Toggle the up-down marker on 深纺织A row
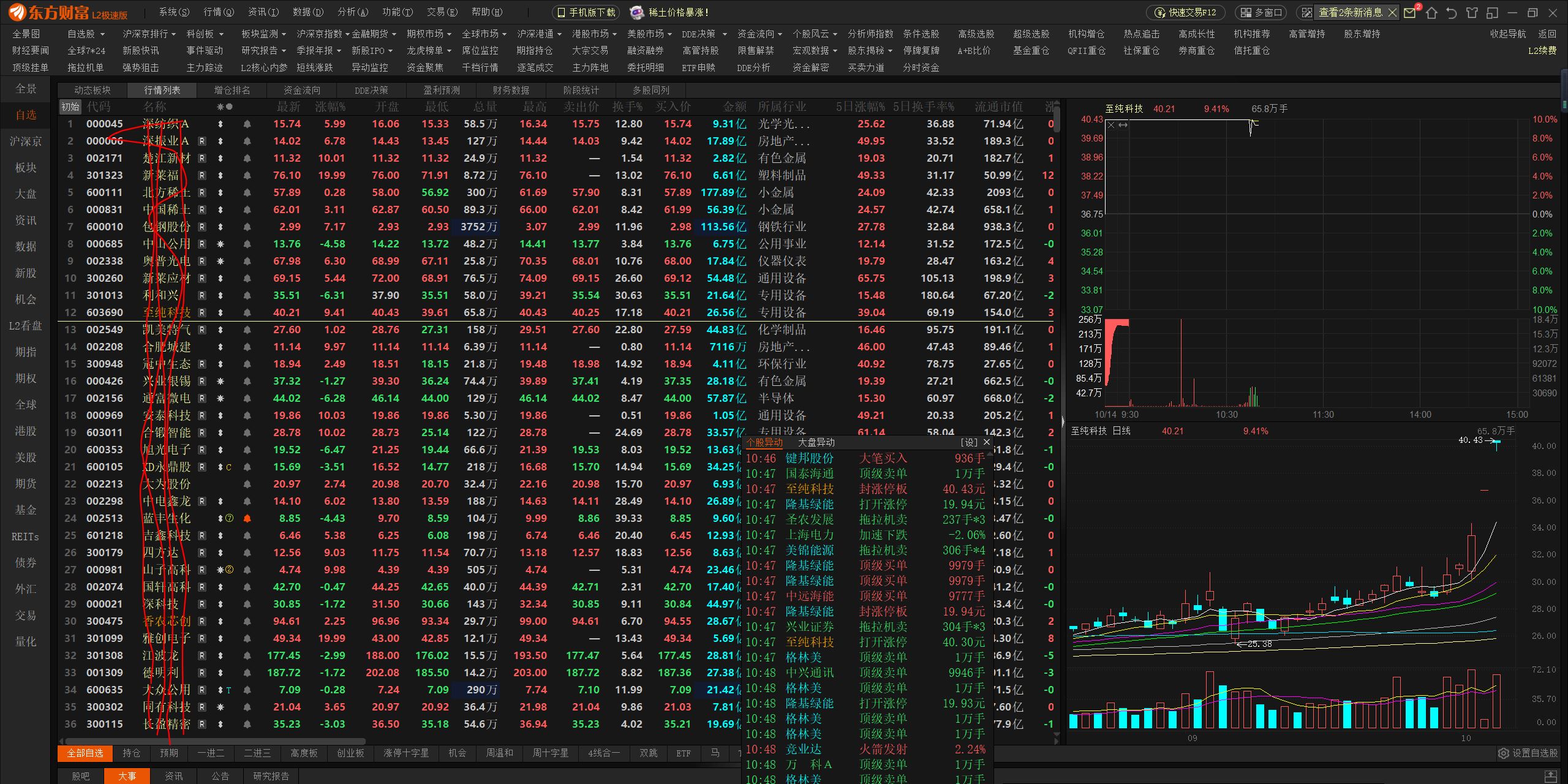1568x784 pixels. tap(221, 124)
